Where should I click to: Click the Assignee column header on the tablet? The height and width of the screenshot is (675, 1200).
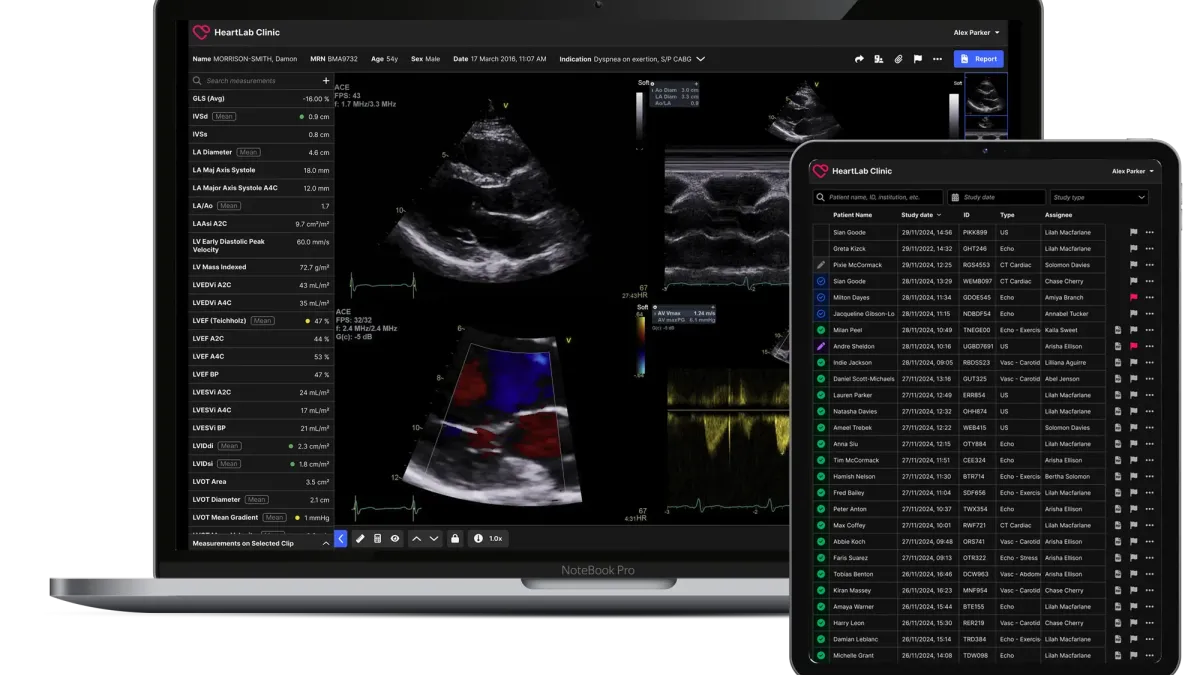pyautogui.click(x=1058, y=215)
